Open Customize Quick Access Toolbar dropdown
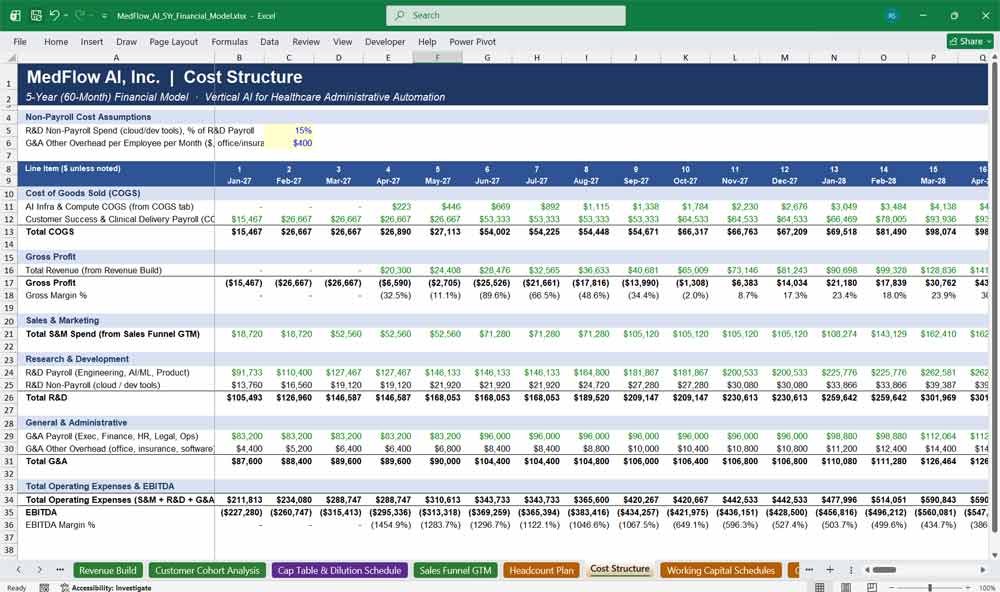Screen dimensions: 1000x592 [x=104, y=16]
